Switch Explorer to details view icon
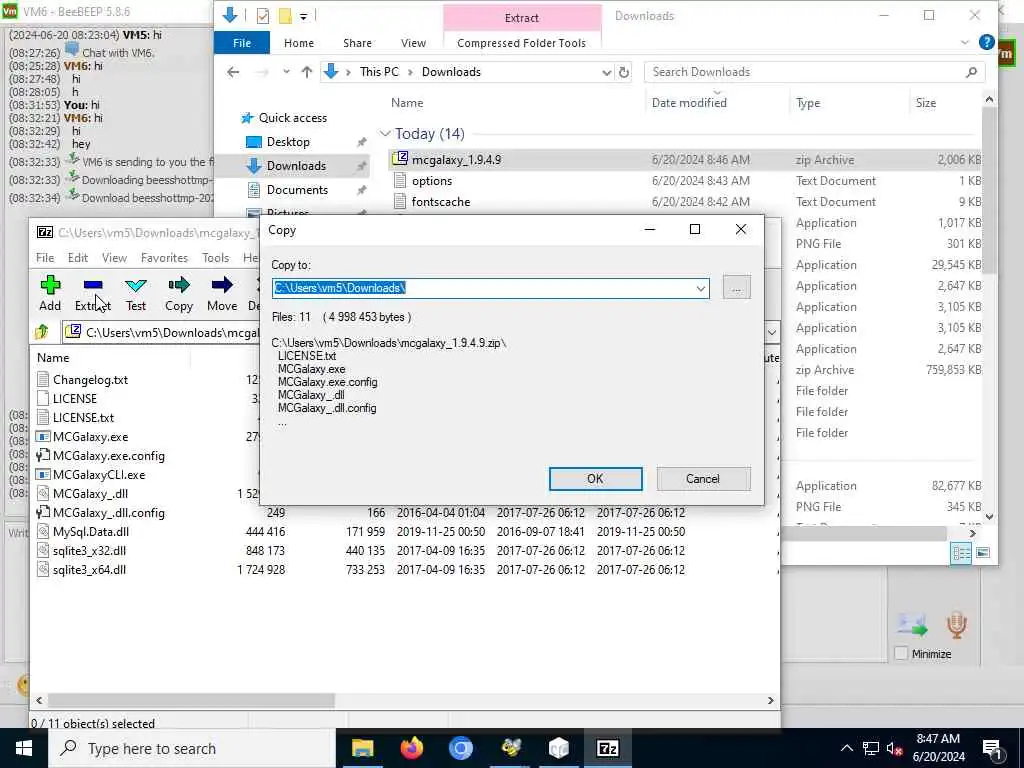The image size is (1024, 768). (961, 554)
